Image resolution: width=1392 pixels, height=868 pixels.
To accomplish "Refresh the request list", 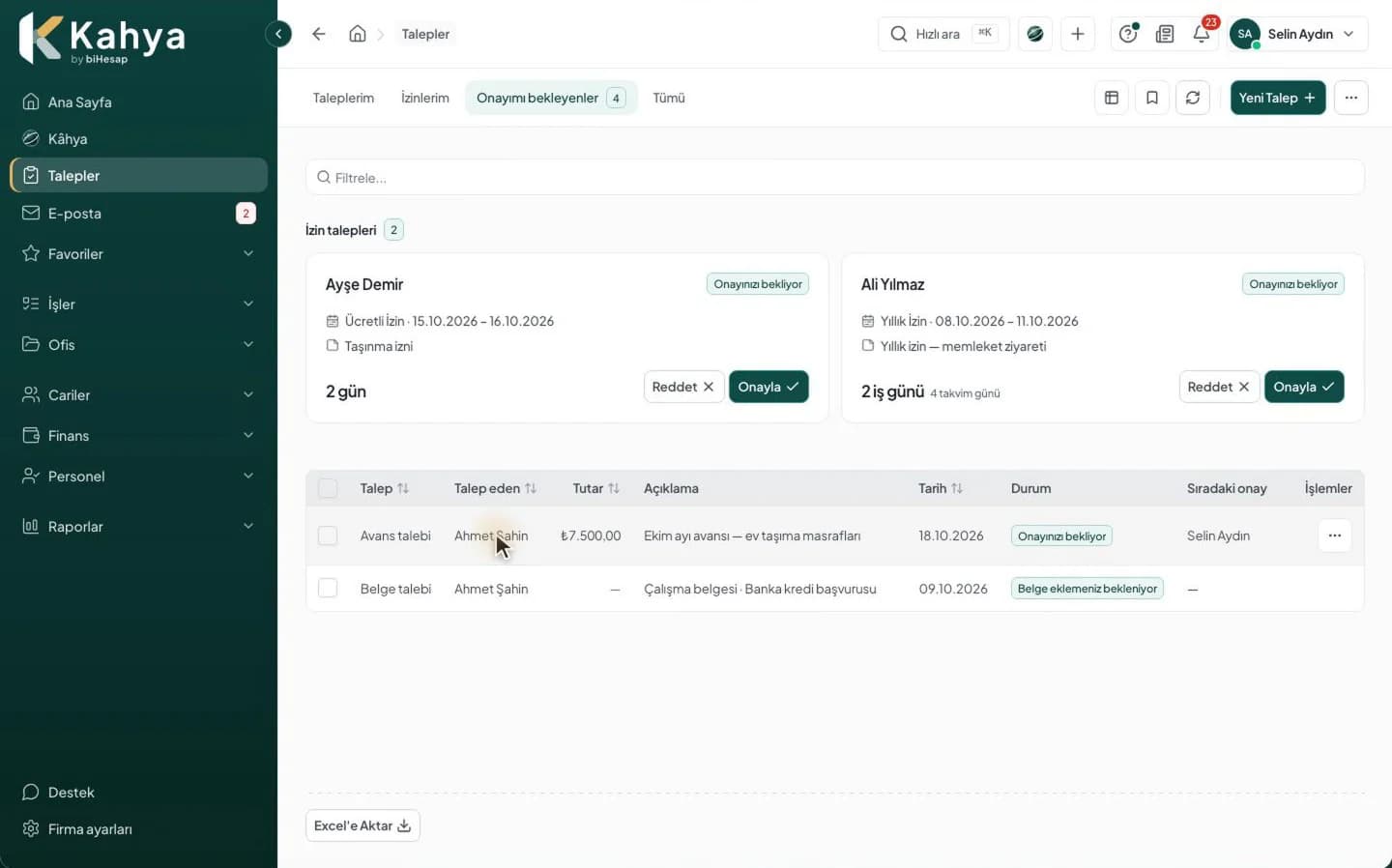I will [x=1193, y=98].
